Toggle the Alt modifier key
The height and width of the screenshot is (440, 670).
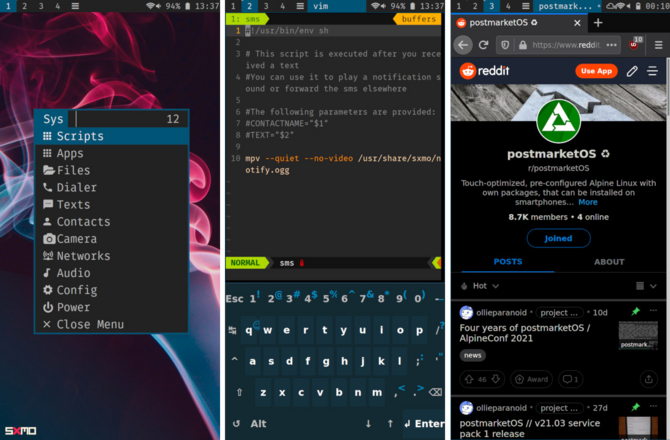pos(259,424)
